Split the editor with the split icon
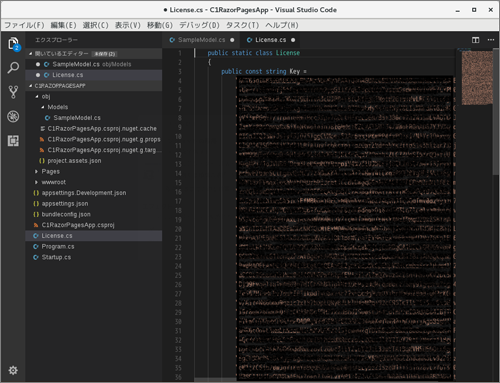Image resolution: width=500 pixels, height=383 pixels. coord(475,40)
